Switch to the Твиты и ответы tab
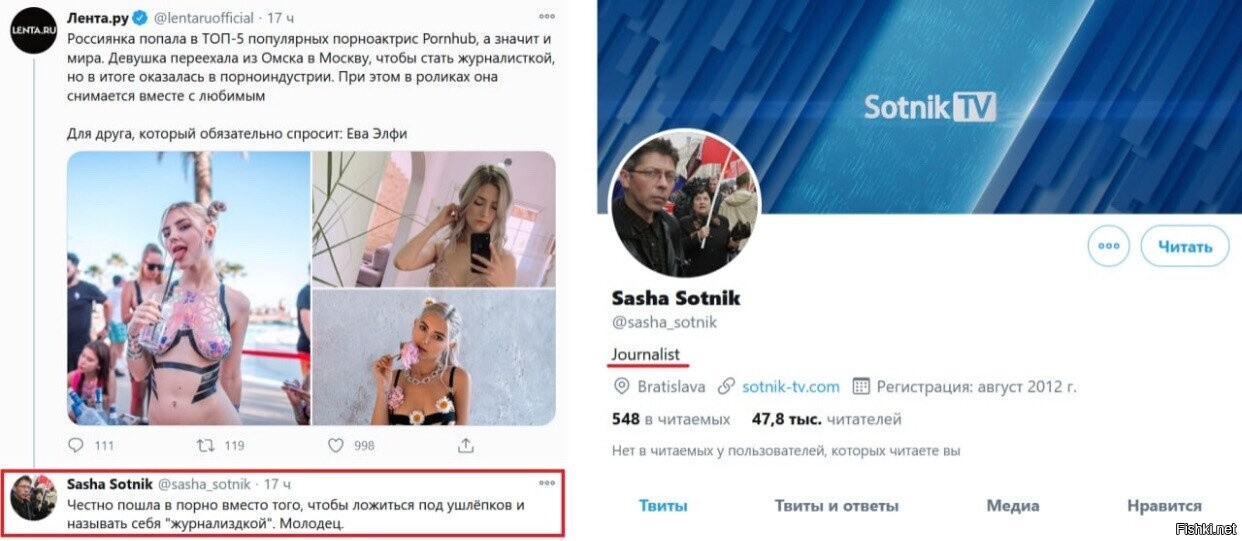1242x541 pixels. [837, 506]
